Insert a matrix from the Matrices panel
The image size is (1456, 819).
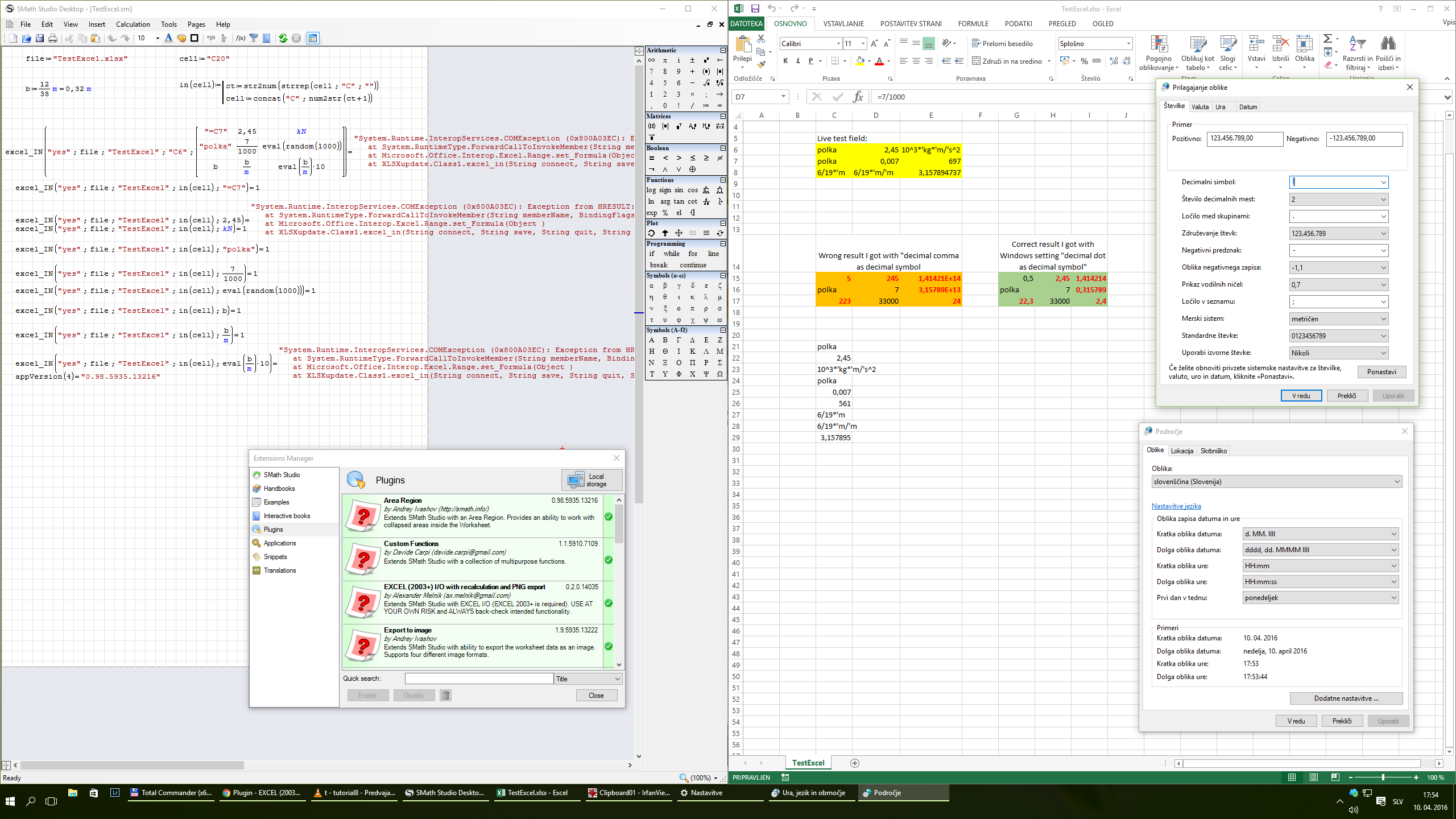[x=652, y=126]
